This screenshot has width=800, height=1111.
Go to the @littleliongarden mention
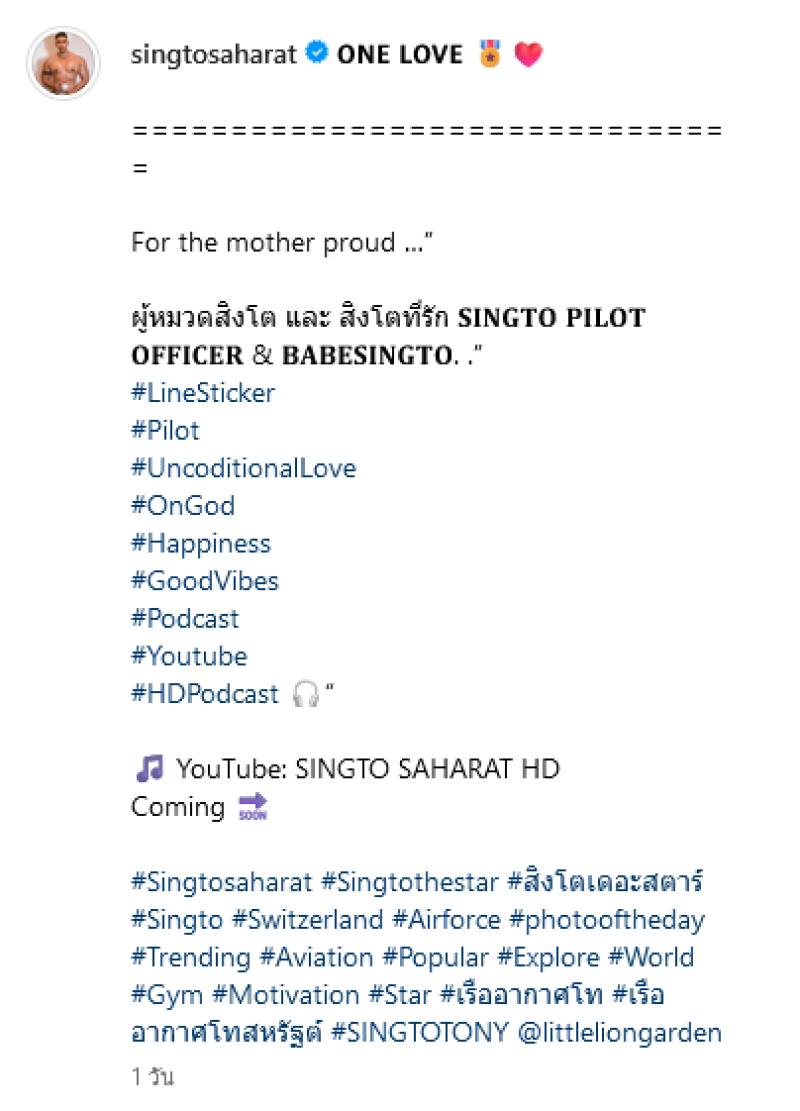pyautogui.click(x=620, y=1032)
